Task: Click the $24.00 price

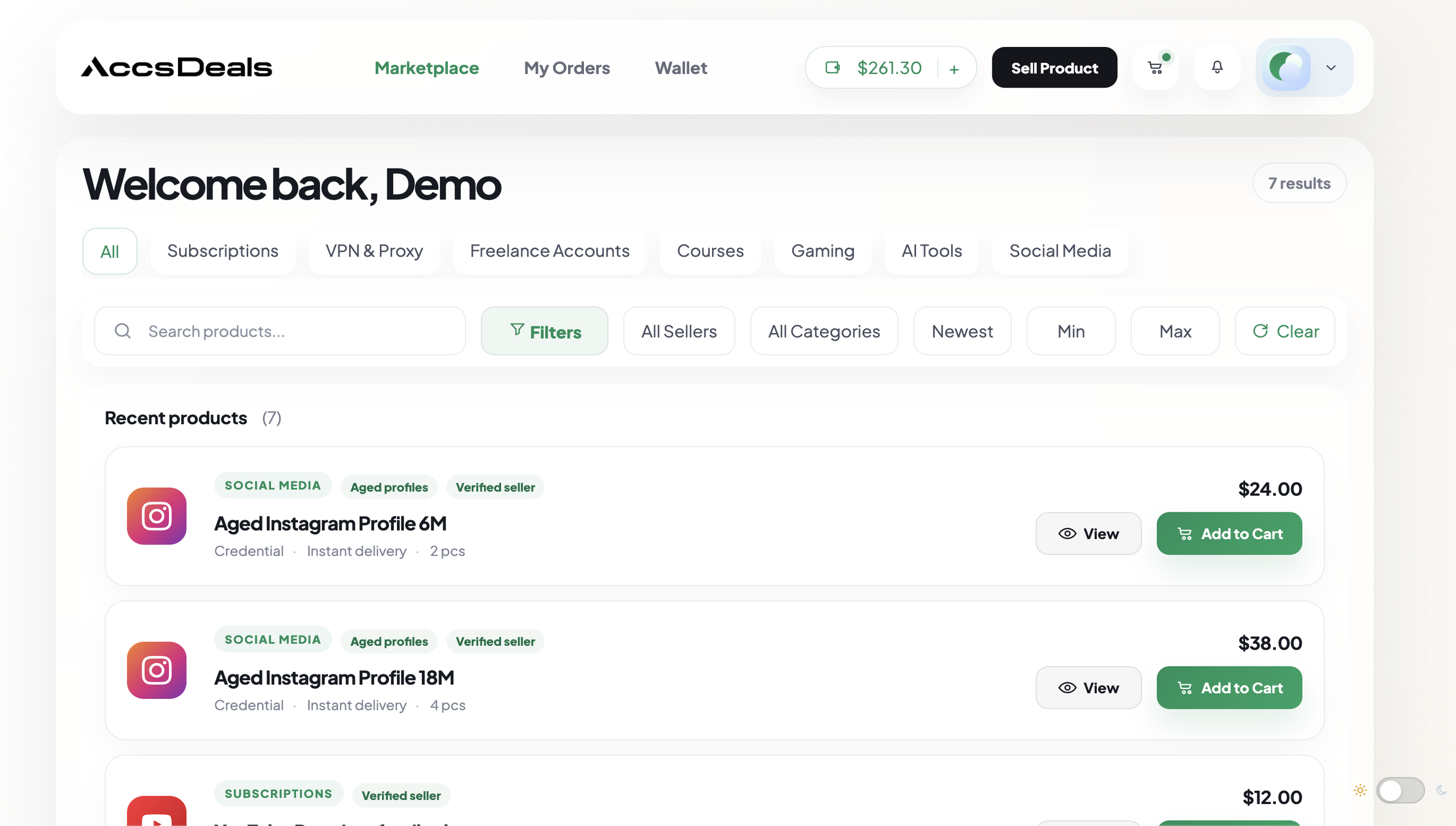Action: click(1270, 489)
